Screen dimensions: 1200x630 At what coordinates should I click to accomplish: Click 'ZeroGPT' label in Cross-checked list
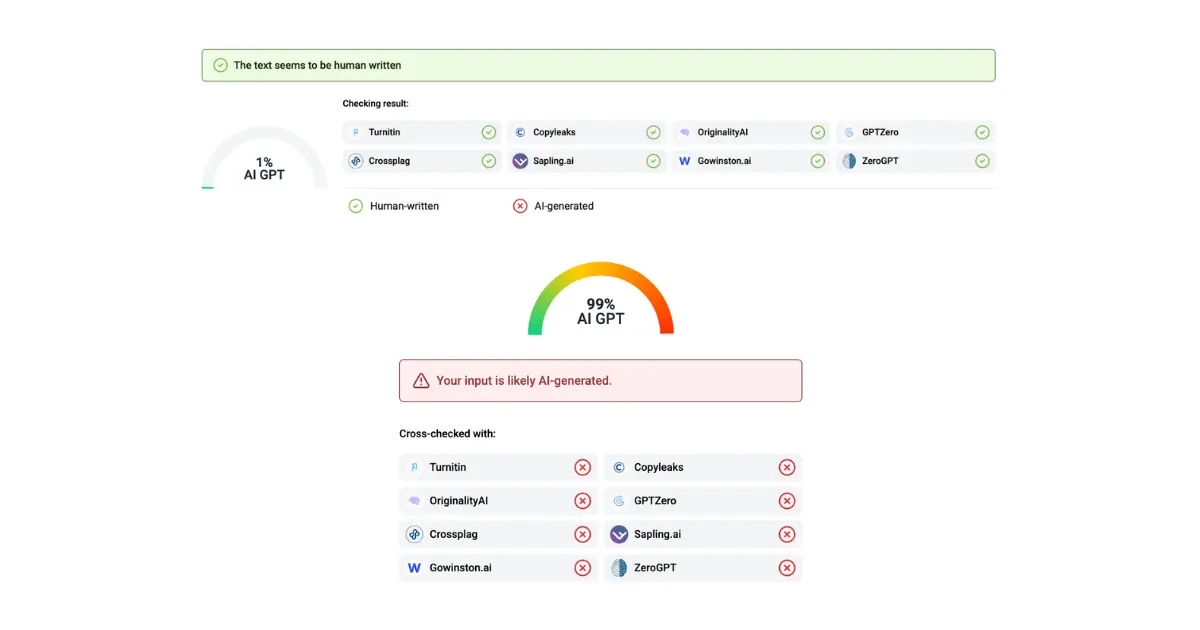(x=655, y=568)
